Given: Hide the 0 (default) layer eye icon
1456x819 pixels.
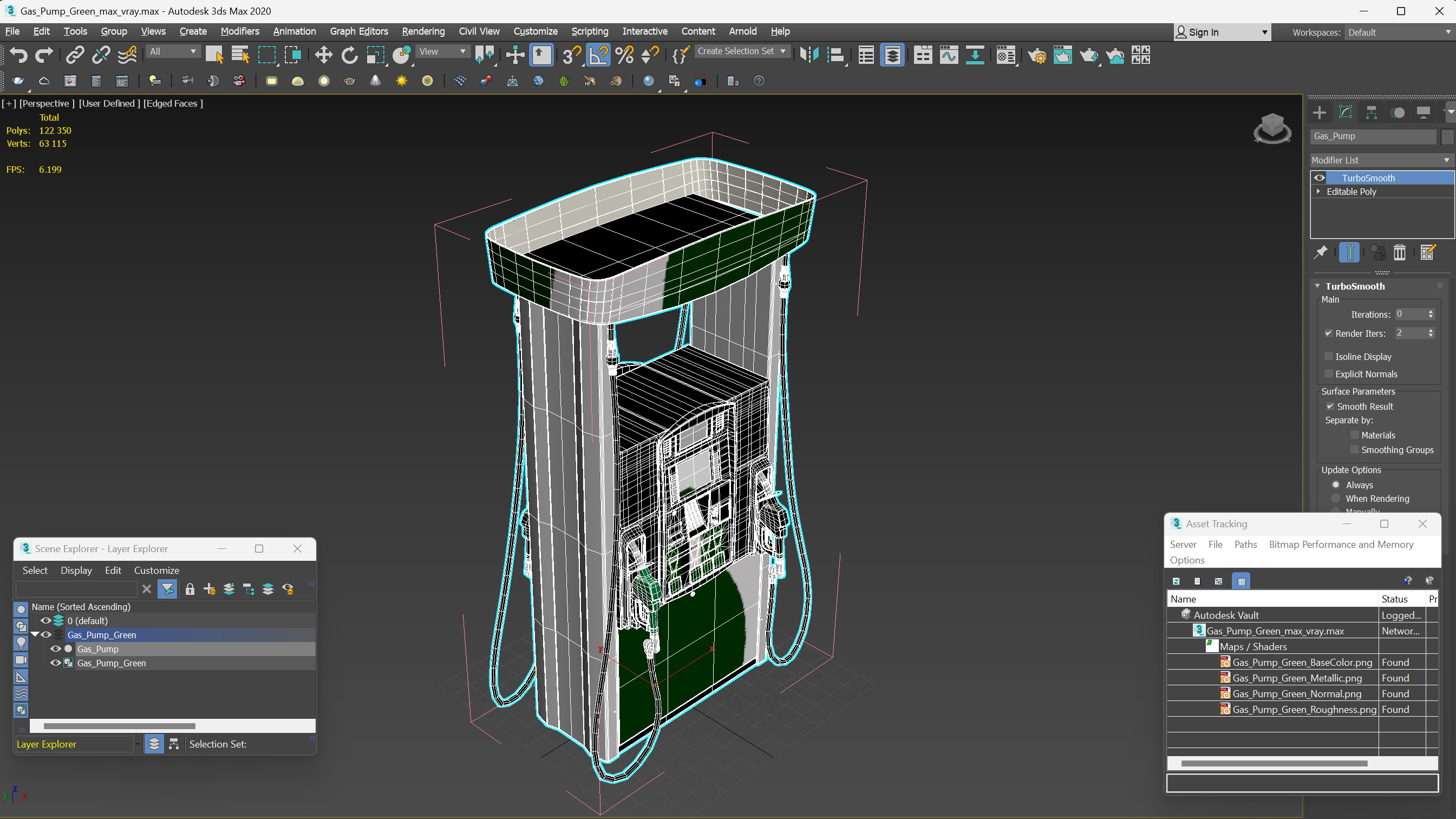Looking at the screenshot, I should 46,620.
